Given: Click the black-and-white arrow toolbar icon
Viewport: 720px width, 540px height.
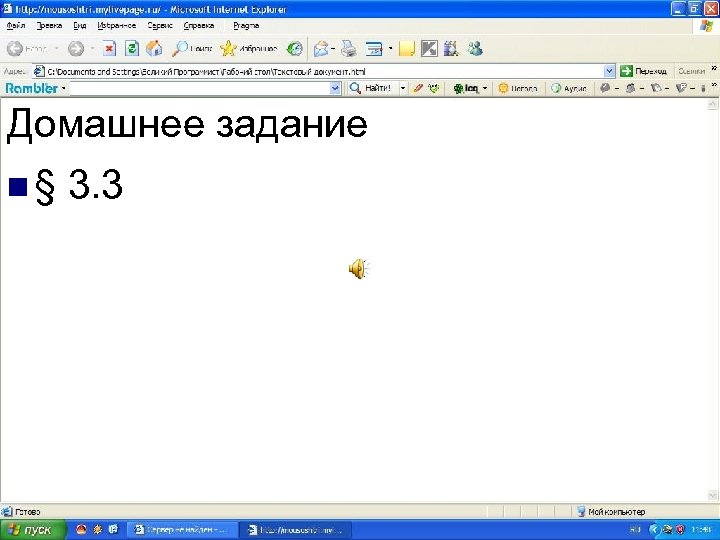Looking at the screenshot, I should coord(429,49).
